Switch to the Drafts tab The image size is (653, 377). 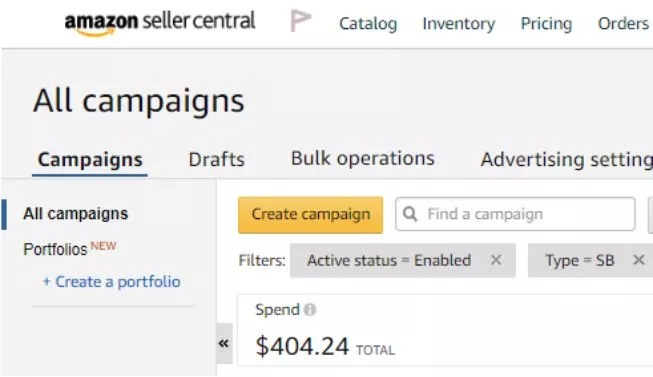click(x=217, y=160)
